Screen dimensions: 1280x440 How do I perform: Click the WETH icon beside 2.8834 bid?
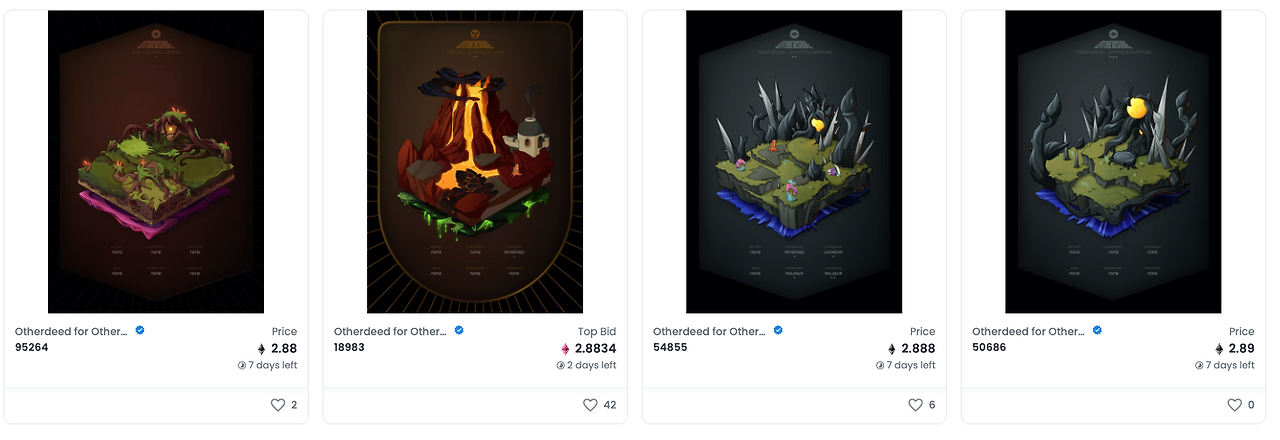pos(565,349)
